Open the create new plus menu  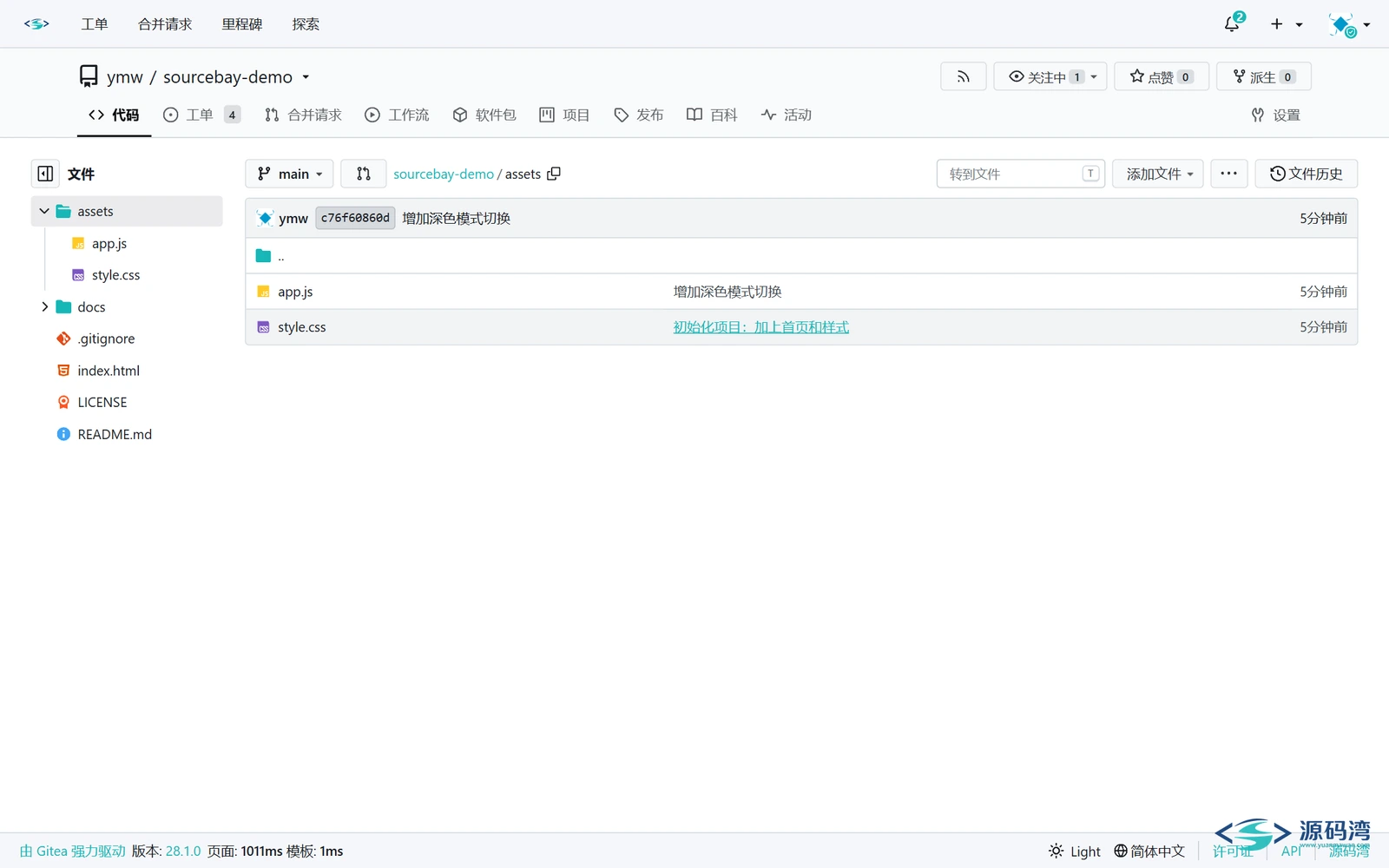click(x=1286, y=24)
